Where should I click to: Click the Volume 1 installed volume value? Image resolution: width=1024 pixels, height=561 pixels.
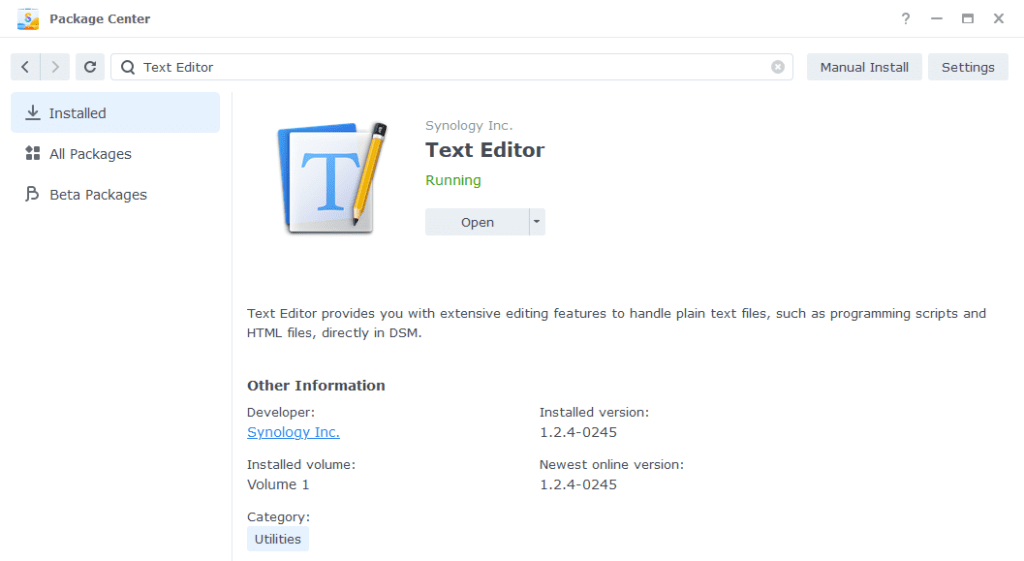point(278,485)
